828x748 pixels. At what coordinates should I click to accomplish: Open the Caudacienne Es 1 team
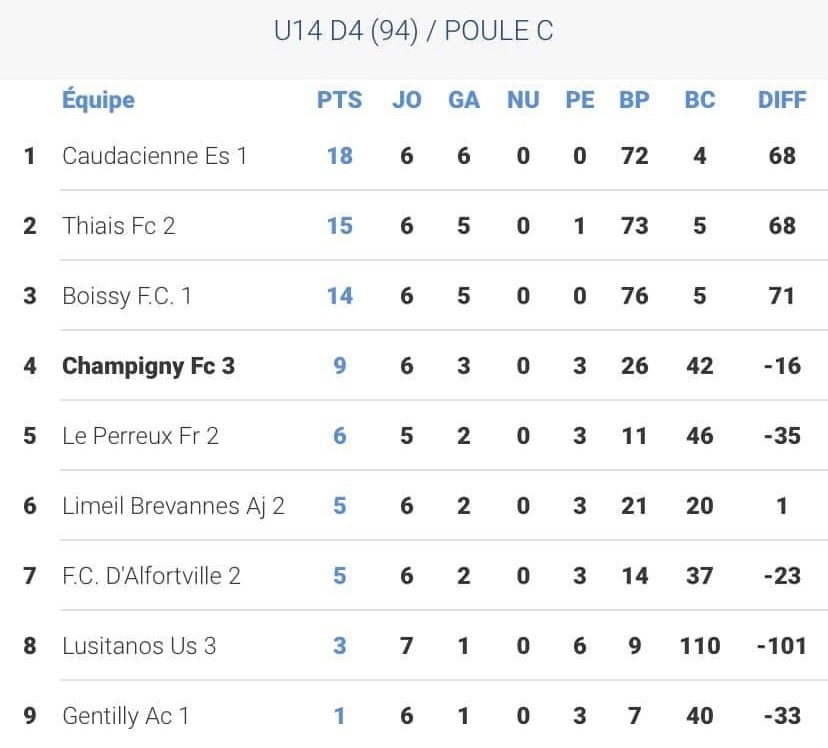pyautogui.click(x=154, y=156)
